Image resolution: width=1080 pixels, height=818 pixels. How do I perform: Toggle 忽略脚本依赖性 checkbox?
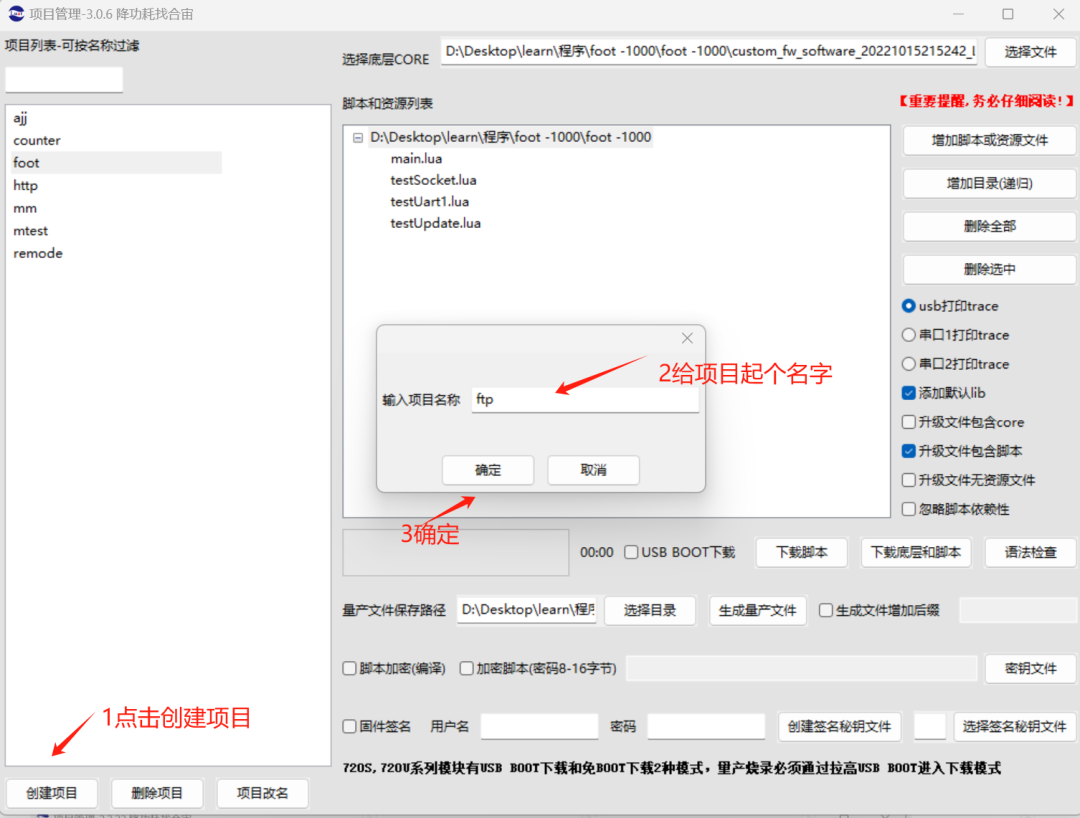[x=908, y=510]
